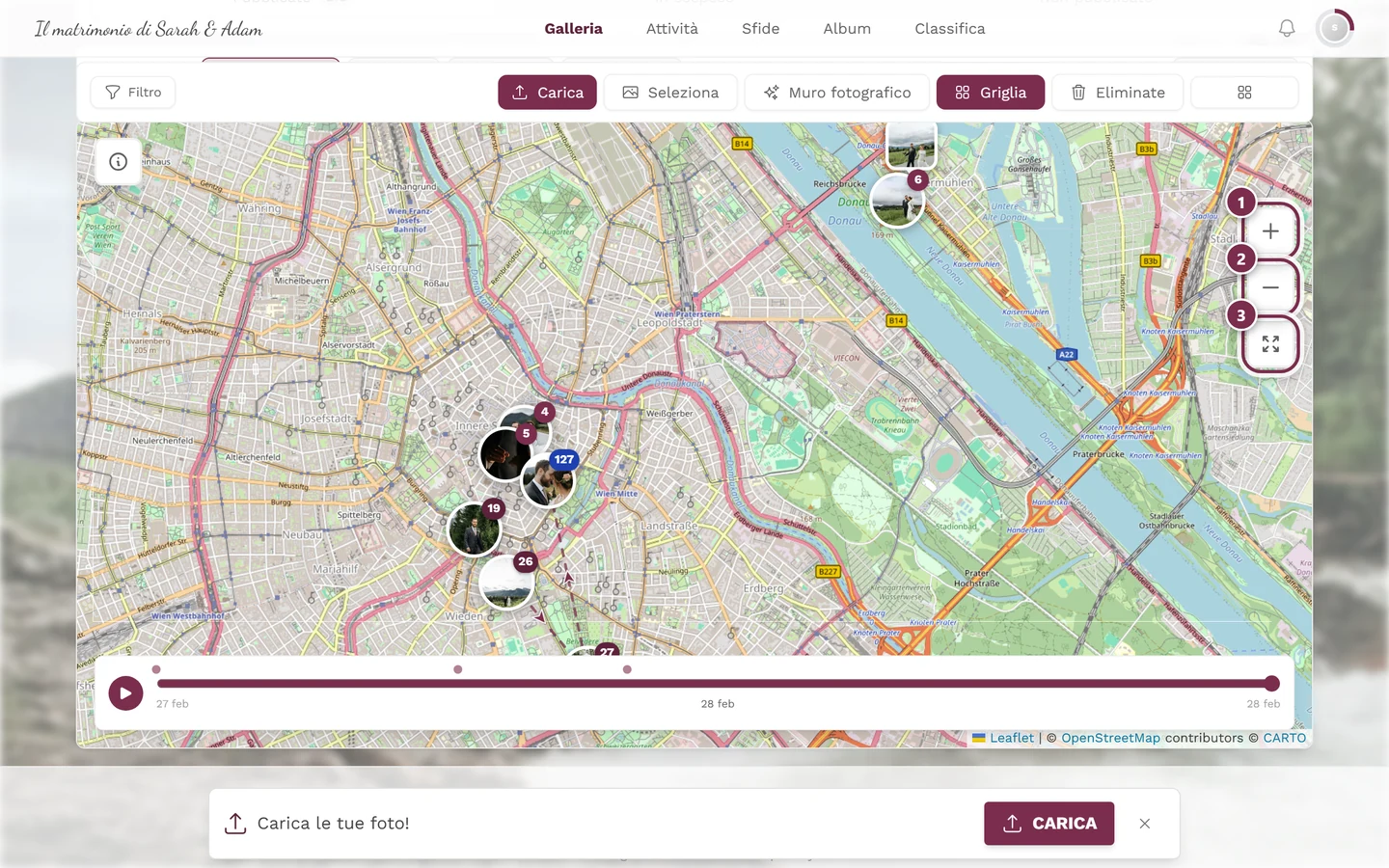Screen dimensions: 1389x868
Task: Activate Seleziona mode
Action: [670, 93]
